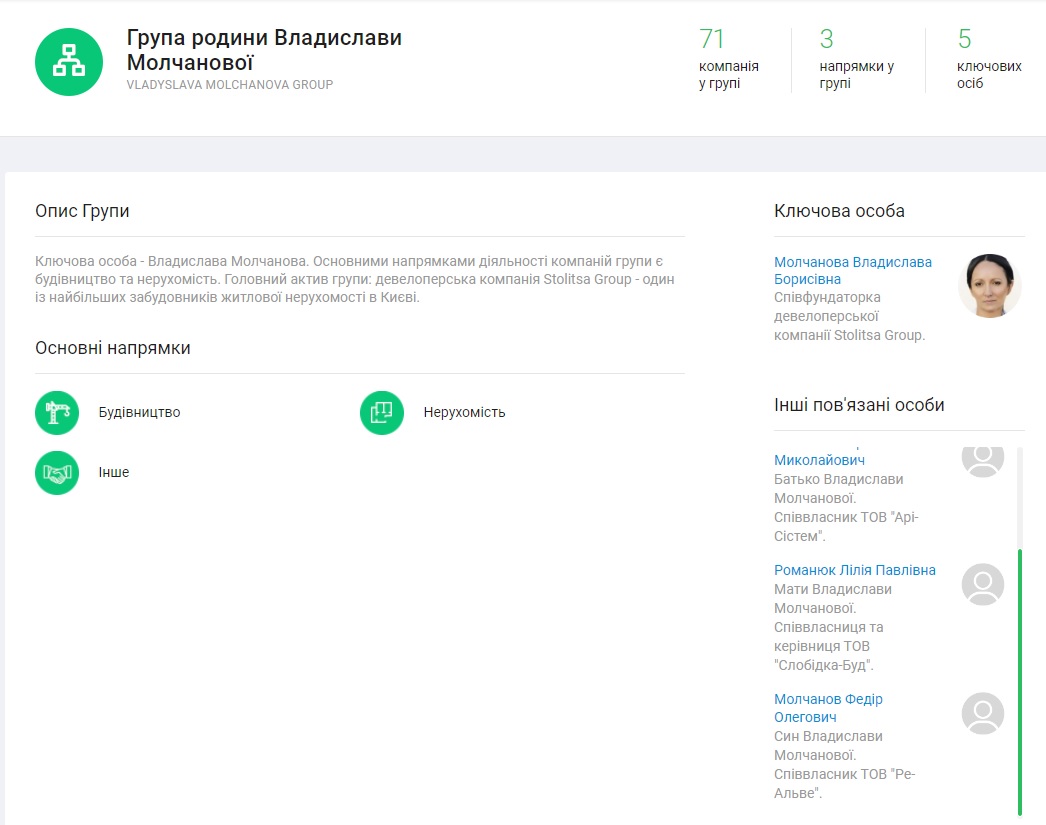
Task: Open the Молчанов Федір Олегович link
Action: [828, 708]
